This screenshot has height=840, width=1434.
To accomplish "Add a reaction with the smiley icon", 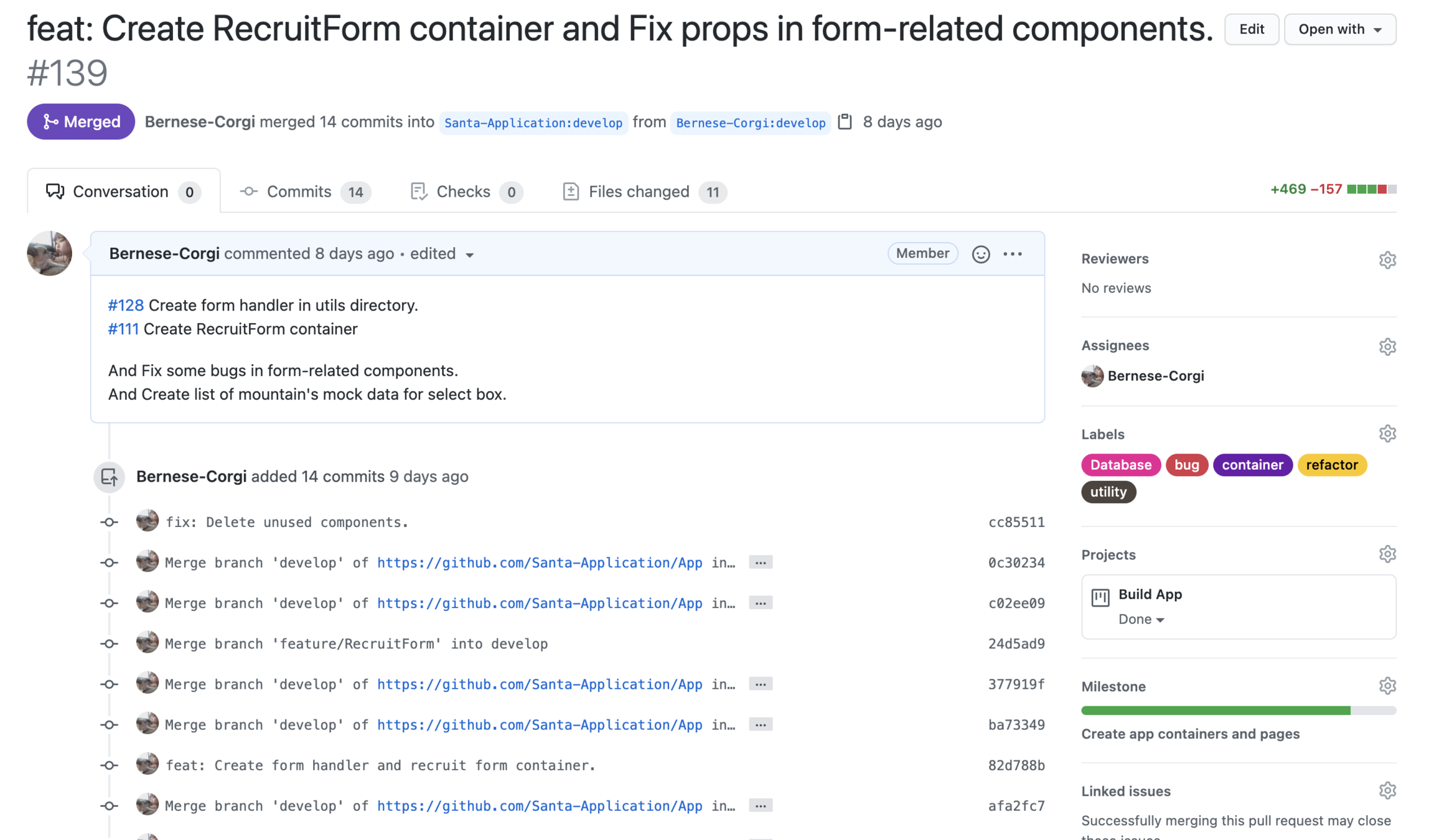I will tap(980, 254).
